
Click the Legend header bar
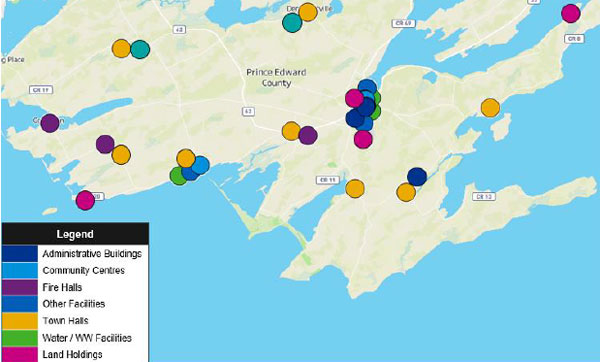[75, 234]
